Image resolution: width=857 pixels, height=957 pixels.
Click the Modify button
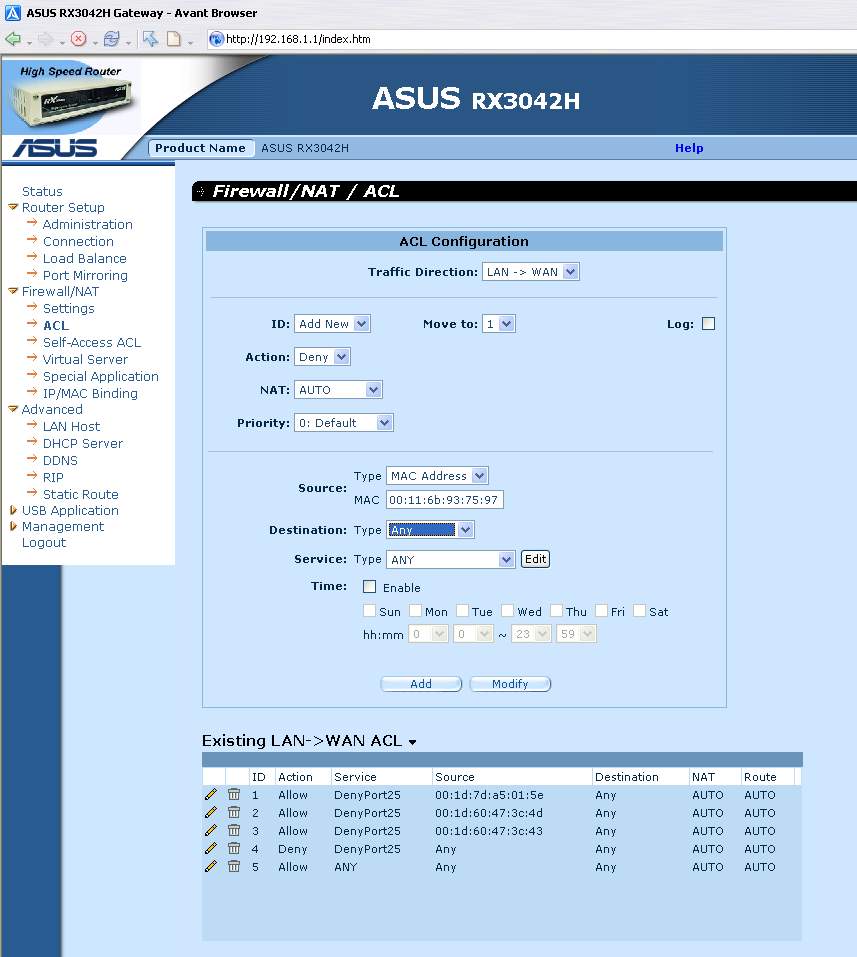[x=510, y=684]
